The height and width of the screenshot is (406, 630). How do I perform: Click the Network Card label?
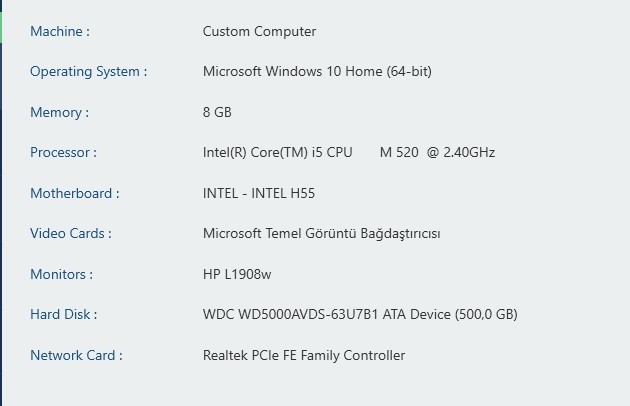click(x=76, y=355)
